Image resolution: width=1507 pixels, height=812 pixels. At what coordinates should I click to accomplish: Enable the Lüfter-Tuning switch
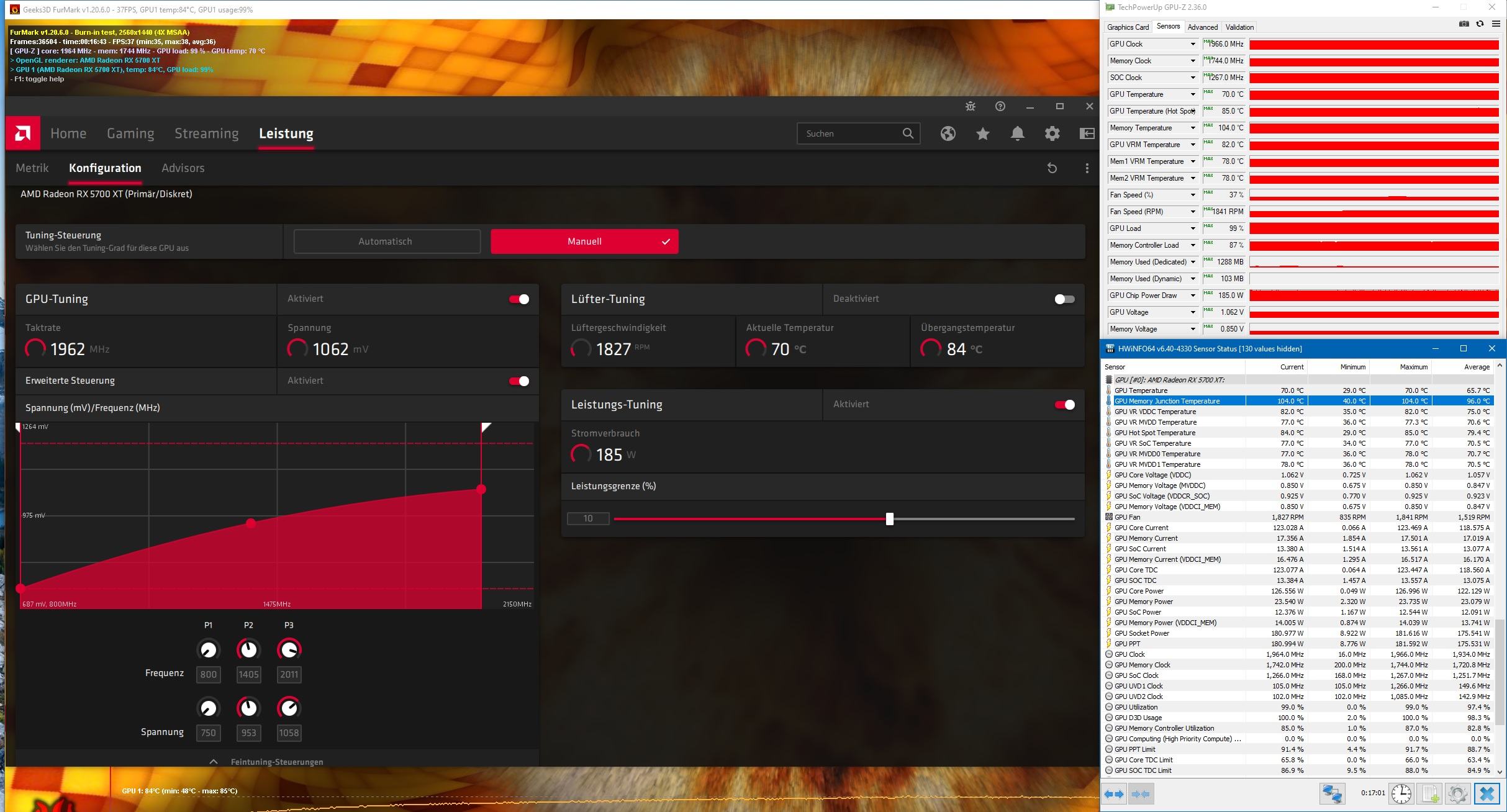click(1064, 299)
